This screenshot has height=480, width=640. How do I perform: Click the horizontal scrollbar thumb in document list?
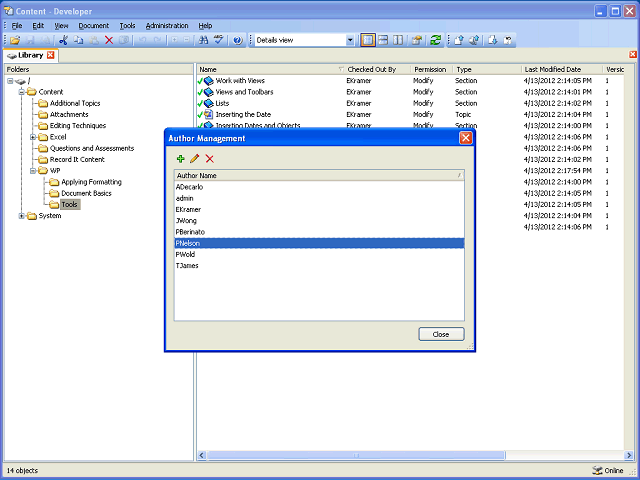click(356, 455)
